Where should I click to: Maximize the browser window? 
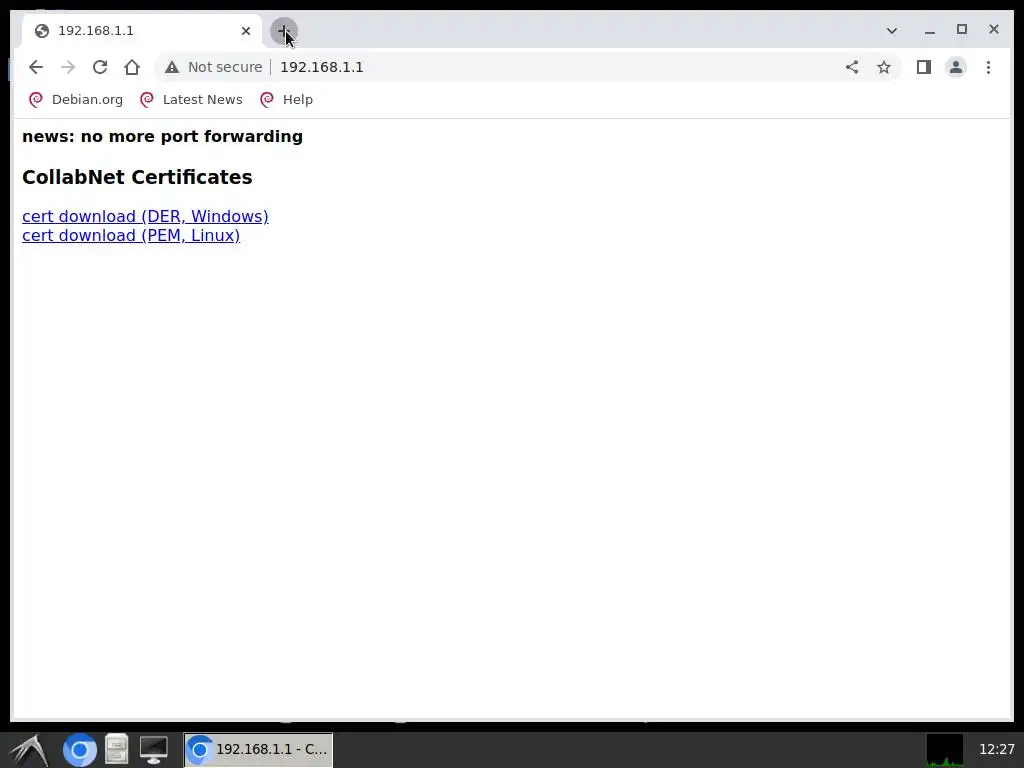click(962, 29)
